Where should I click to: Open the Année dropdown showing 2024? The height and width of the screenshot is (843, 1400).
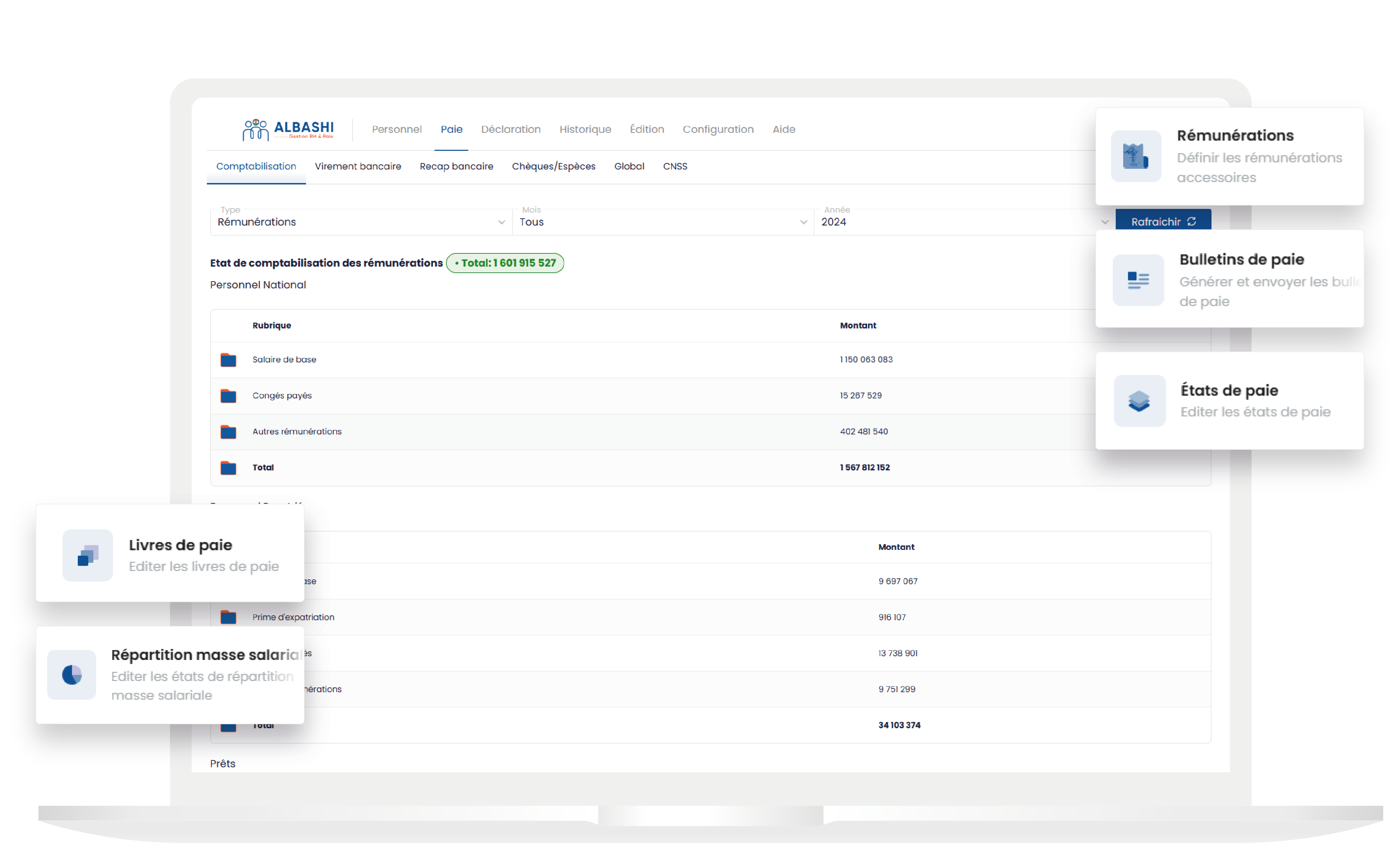964,222
